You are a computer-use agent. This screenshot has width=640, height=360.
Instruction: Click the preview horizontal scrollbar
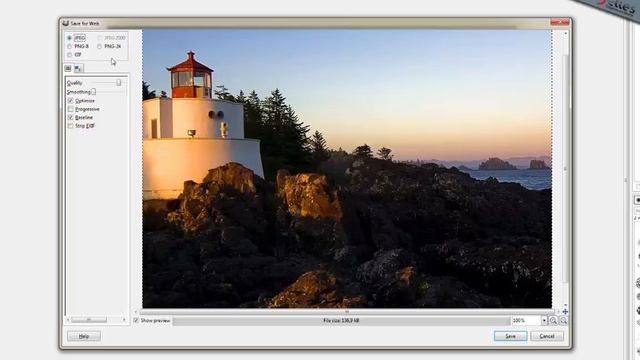347,311
